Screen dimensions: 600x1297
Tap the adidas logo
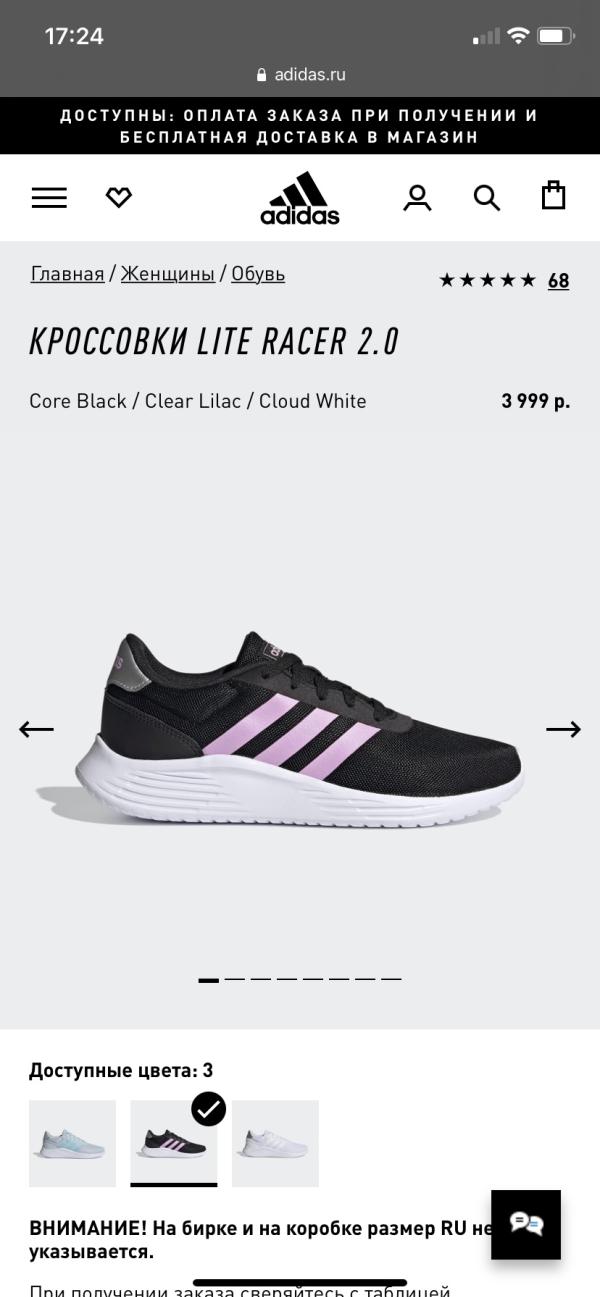pos(300,198)
